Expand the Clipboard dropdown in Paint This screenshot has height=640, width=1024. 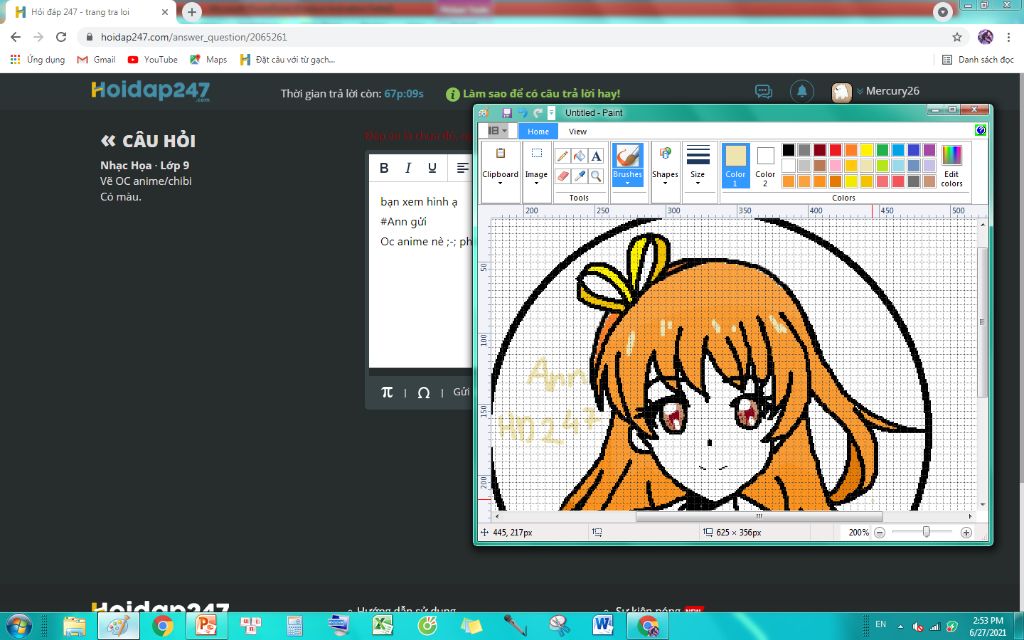500,182
